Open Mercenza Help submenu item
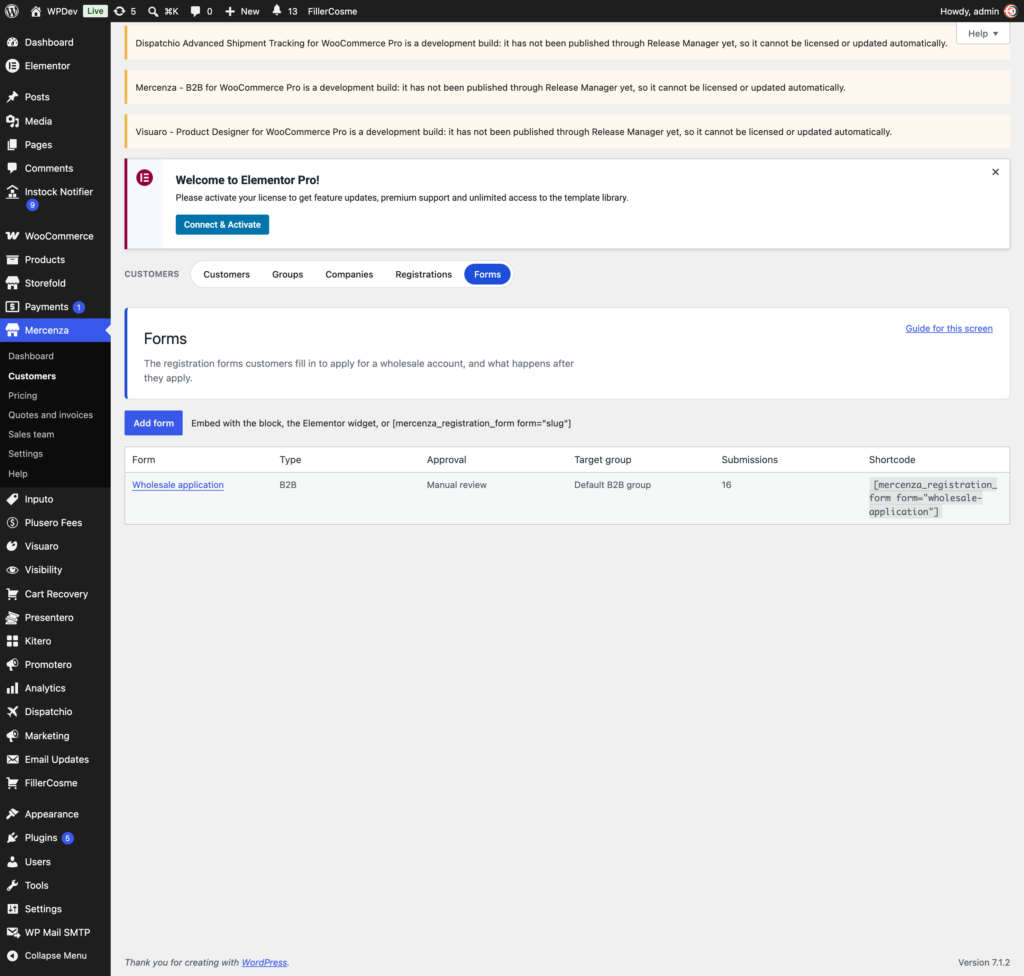 pyautogui.click(x=18, y=474)
